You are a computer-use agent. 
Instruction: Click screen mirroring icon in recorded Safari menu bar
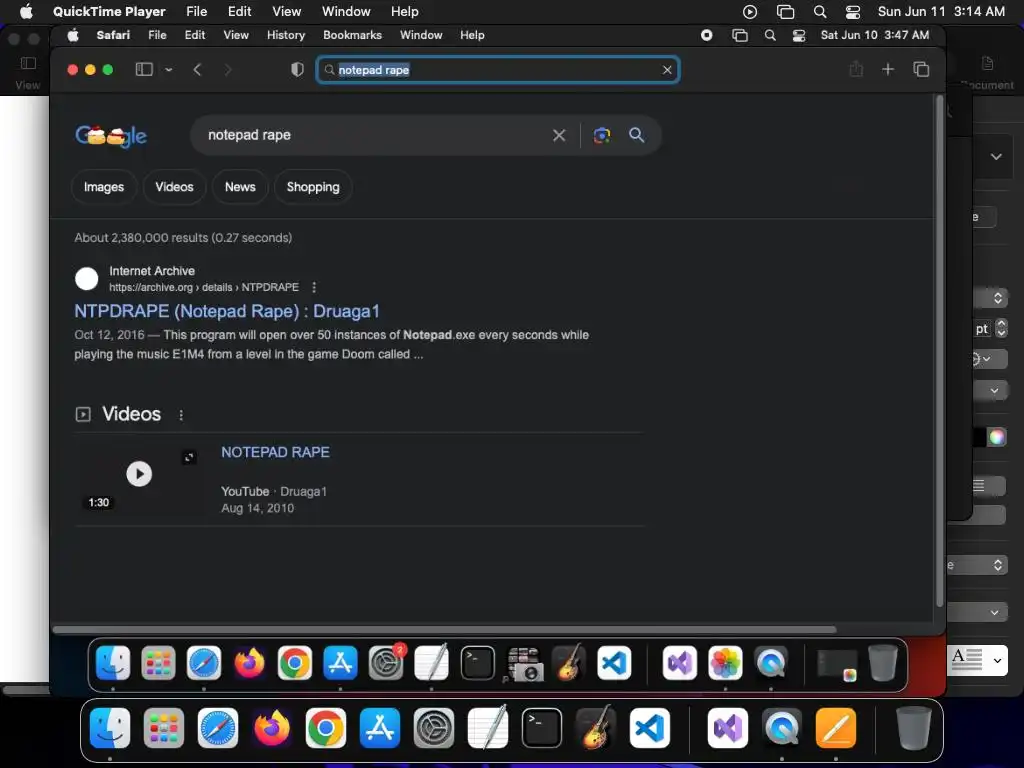(739, 35)
